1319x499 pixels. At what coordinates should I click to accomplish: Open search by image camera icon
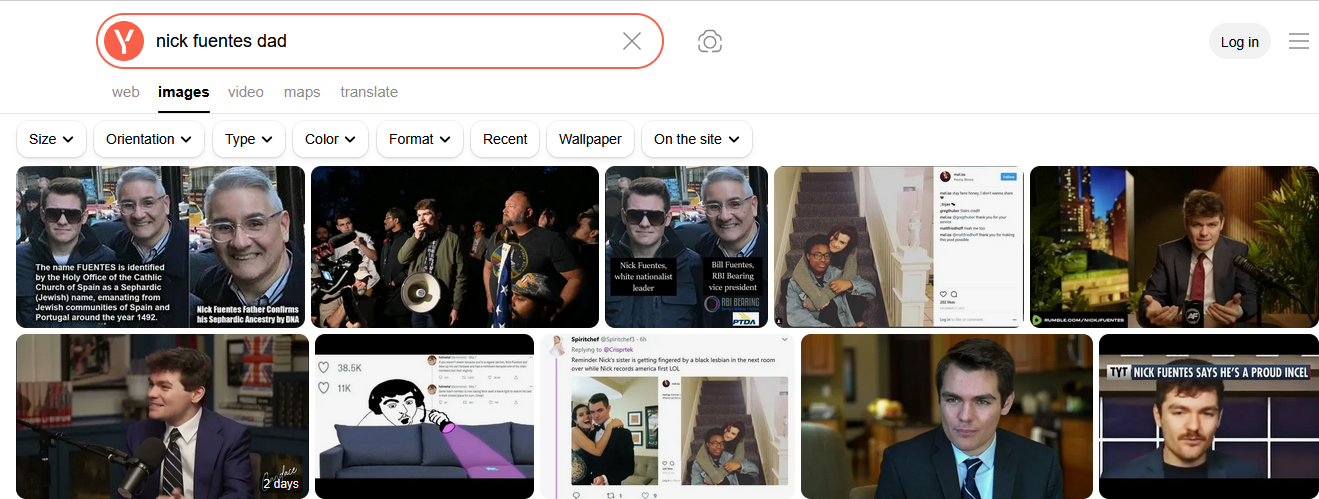click(x=710, y=41)
